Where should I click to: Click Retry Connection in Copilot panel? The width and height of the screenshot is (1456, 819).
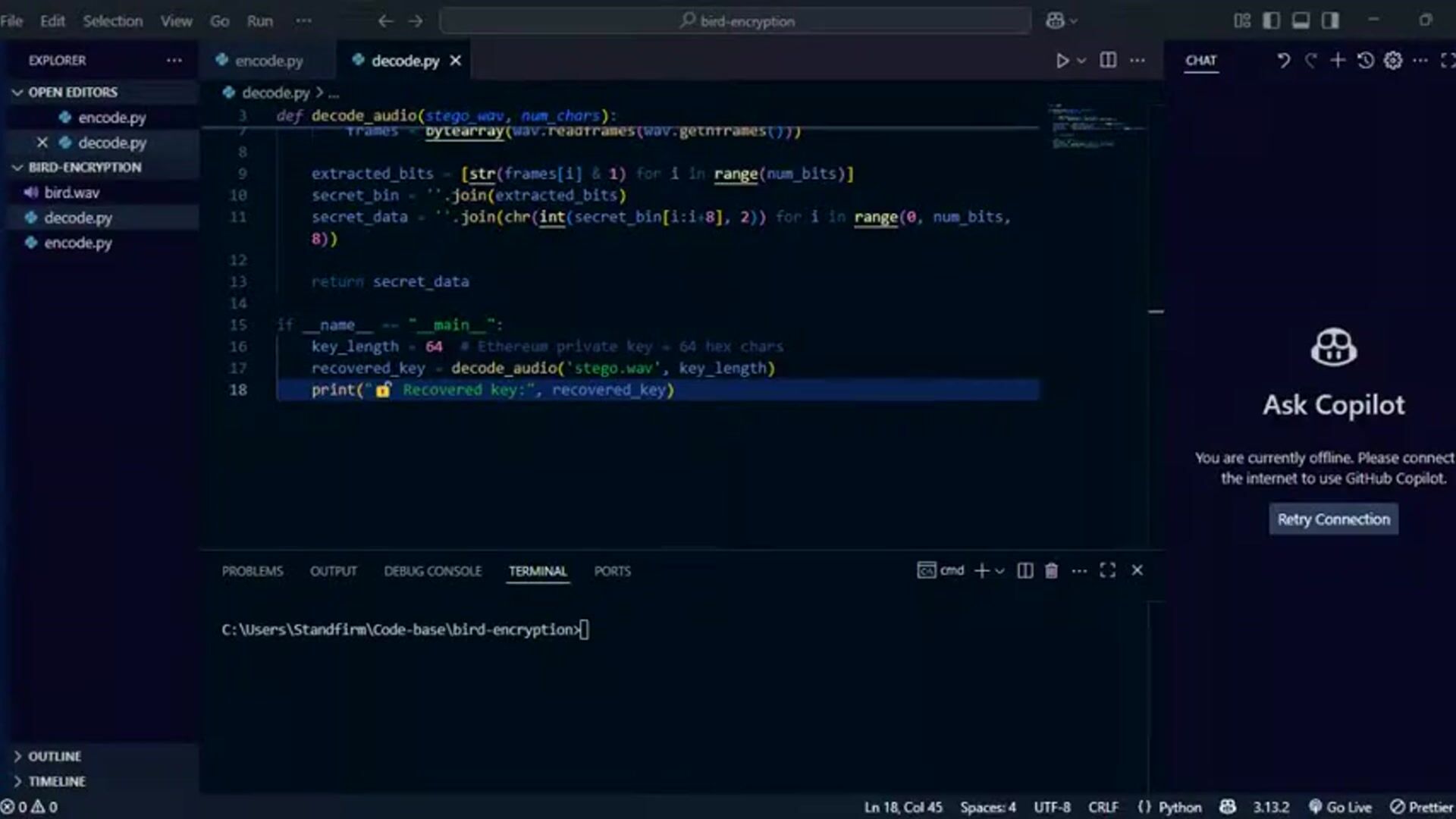click(x=1333, y=519)
